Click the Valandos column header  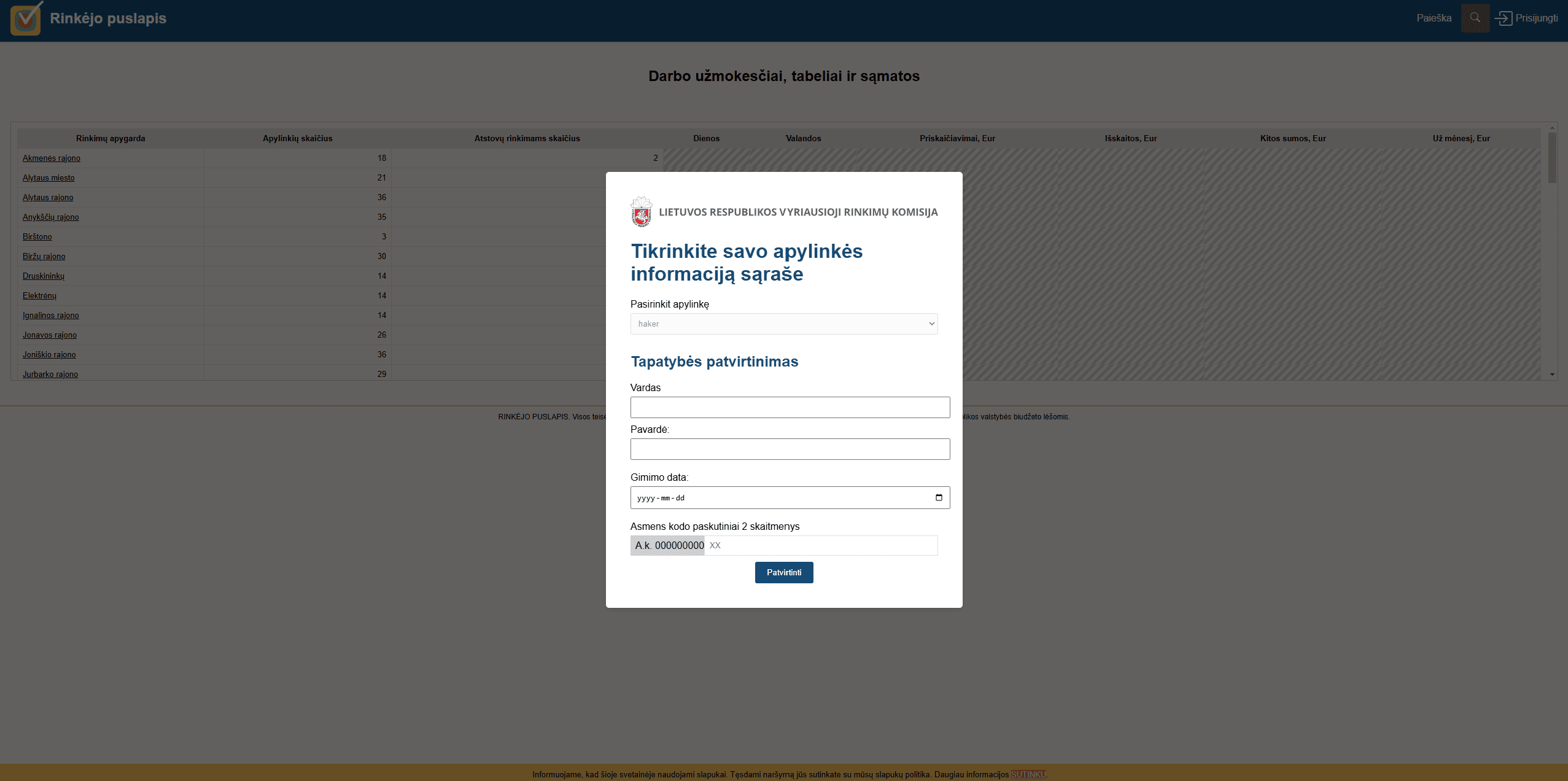804,138
